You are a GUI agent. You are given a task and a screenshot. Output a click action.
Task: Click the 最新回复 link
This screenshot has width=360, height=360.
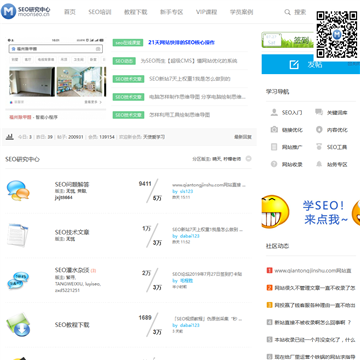coord(243,137)
